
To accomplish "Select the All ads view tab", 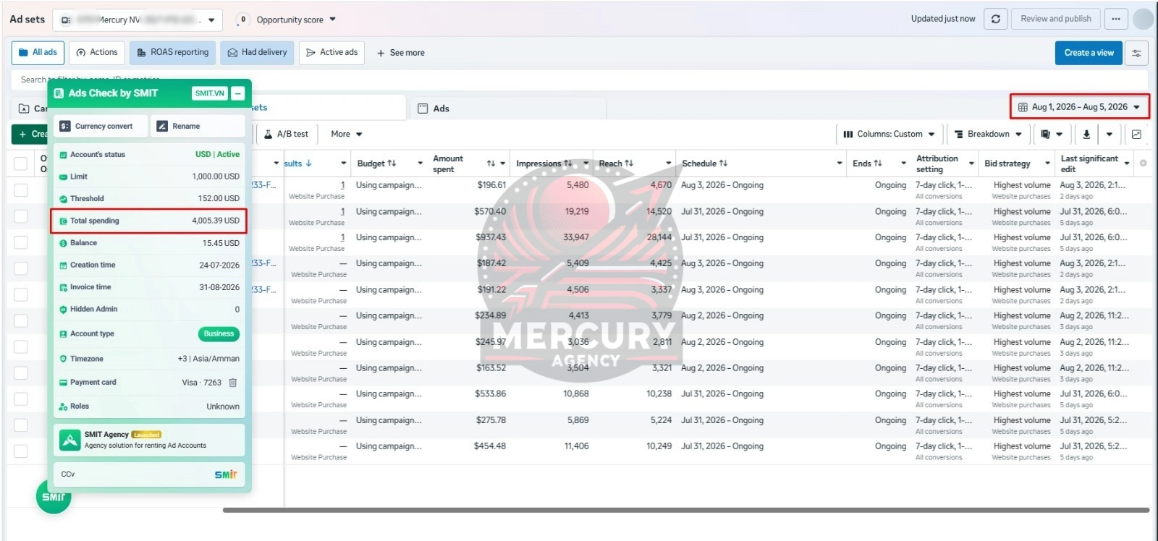I will pos(38,52).
